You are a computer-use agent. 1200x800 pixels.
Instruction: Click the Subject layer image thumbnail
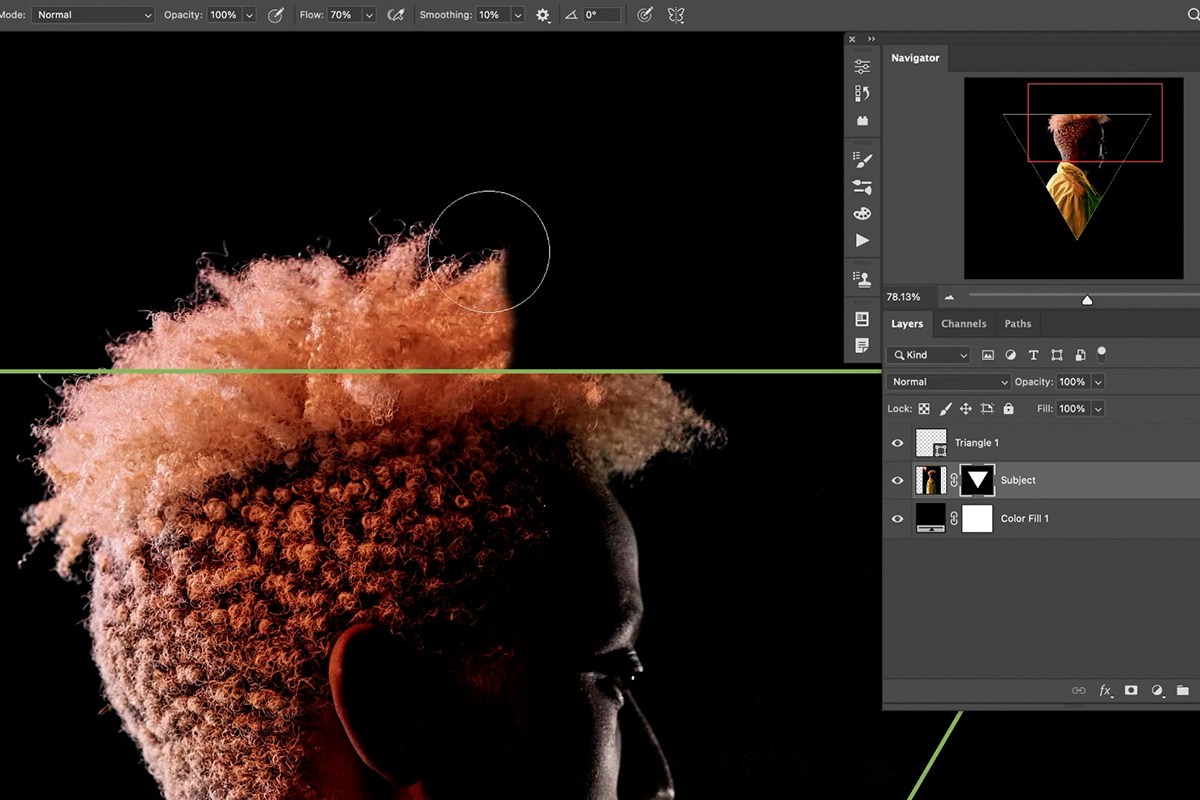(x=932, y=481)
